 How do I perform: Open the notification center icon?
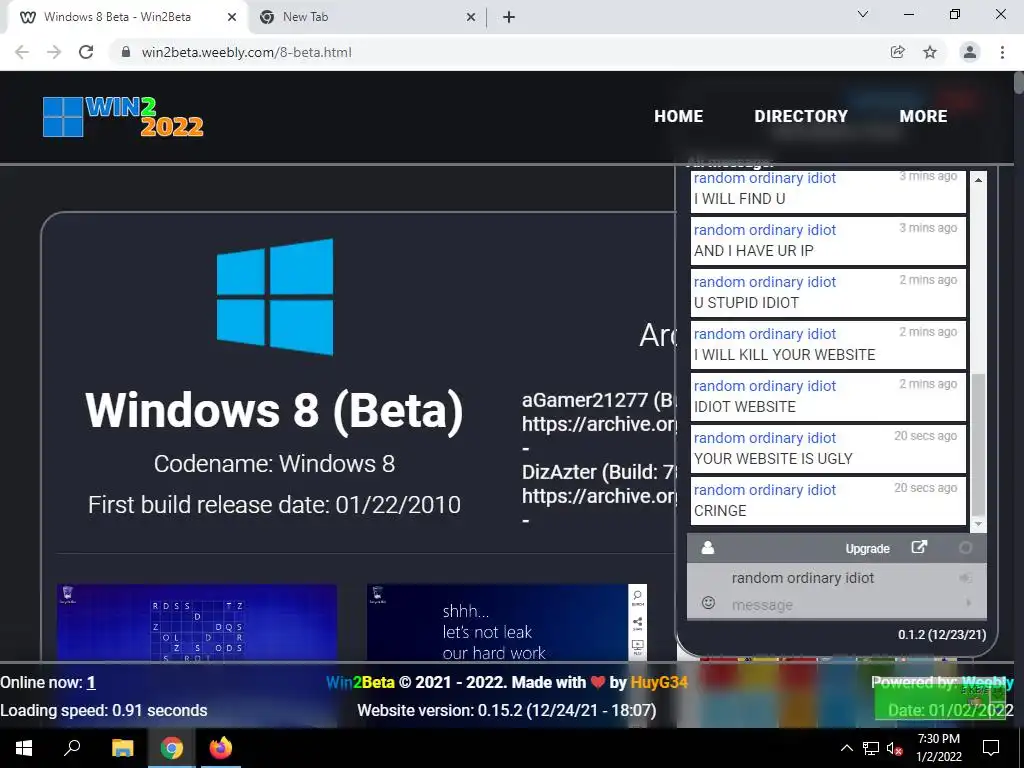pyautogui.click(x=991, y=748)
